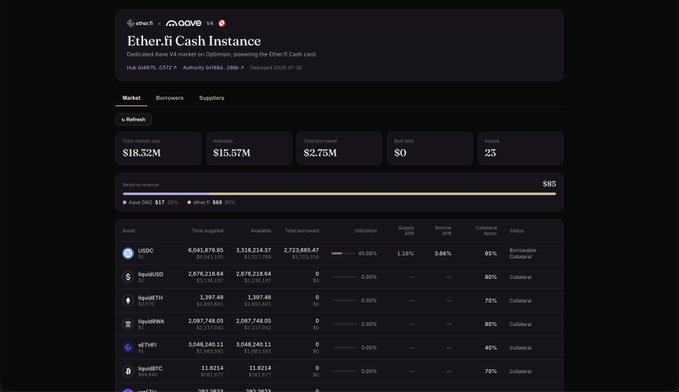Click USDC total supplied 6,041,879.85
679x392 pixels.
[x=206, y=250]
